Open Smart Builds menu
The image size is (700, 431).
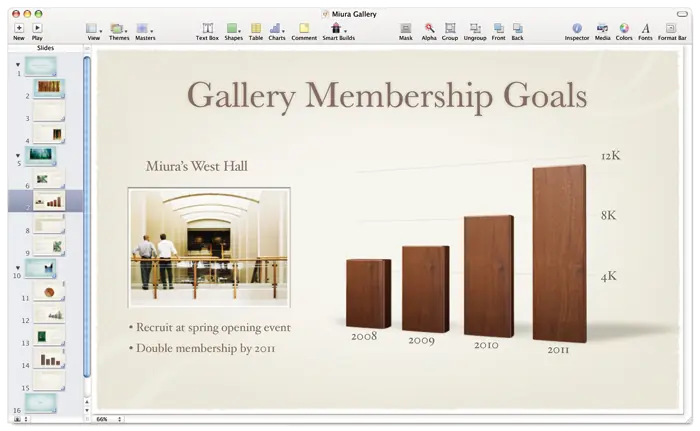(x=338, y=31)
